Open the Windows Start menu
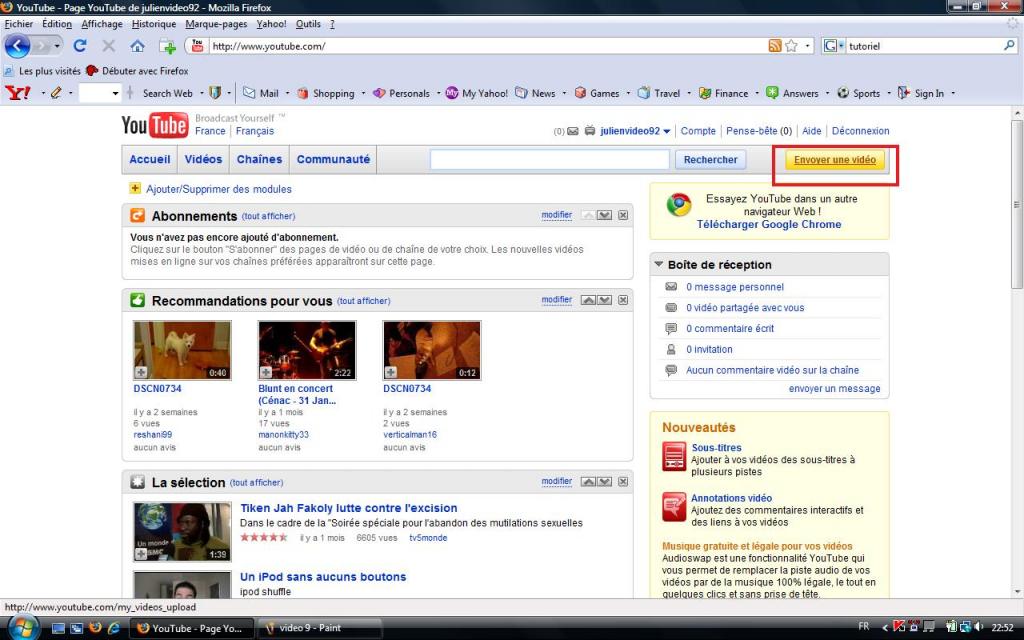 [22, 627]
